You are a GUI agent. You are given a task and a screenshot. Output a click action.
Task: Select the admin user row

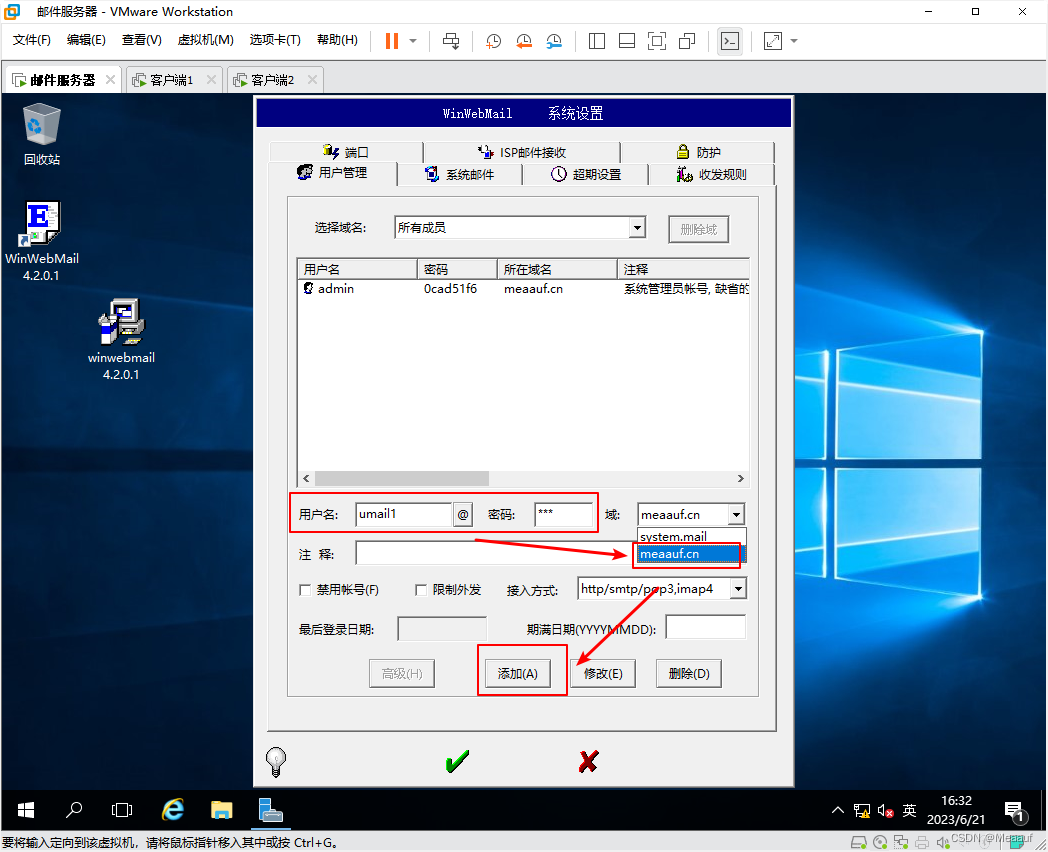pos(523,289)
